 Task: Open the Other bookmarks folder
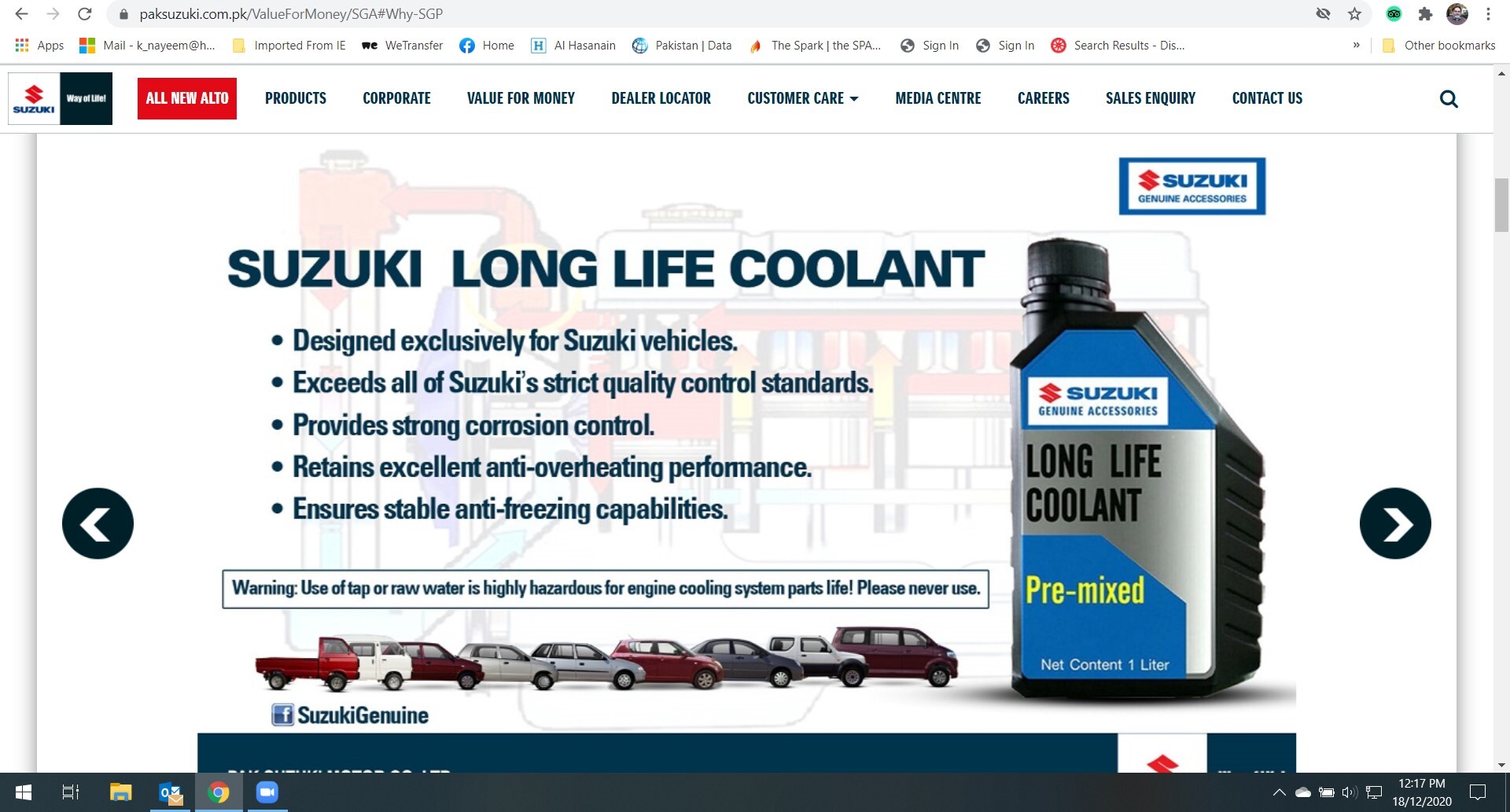1439,46
